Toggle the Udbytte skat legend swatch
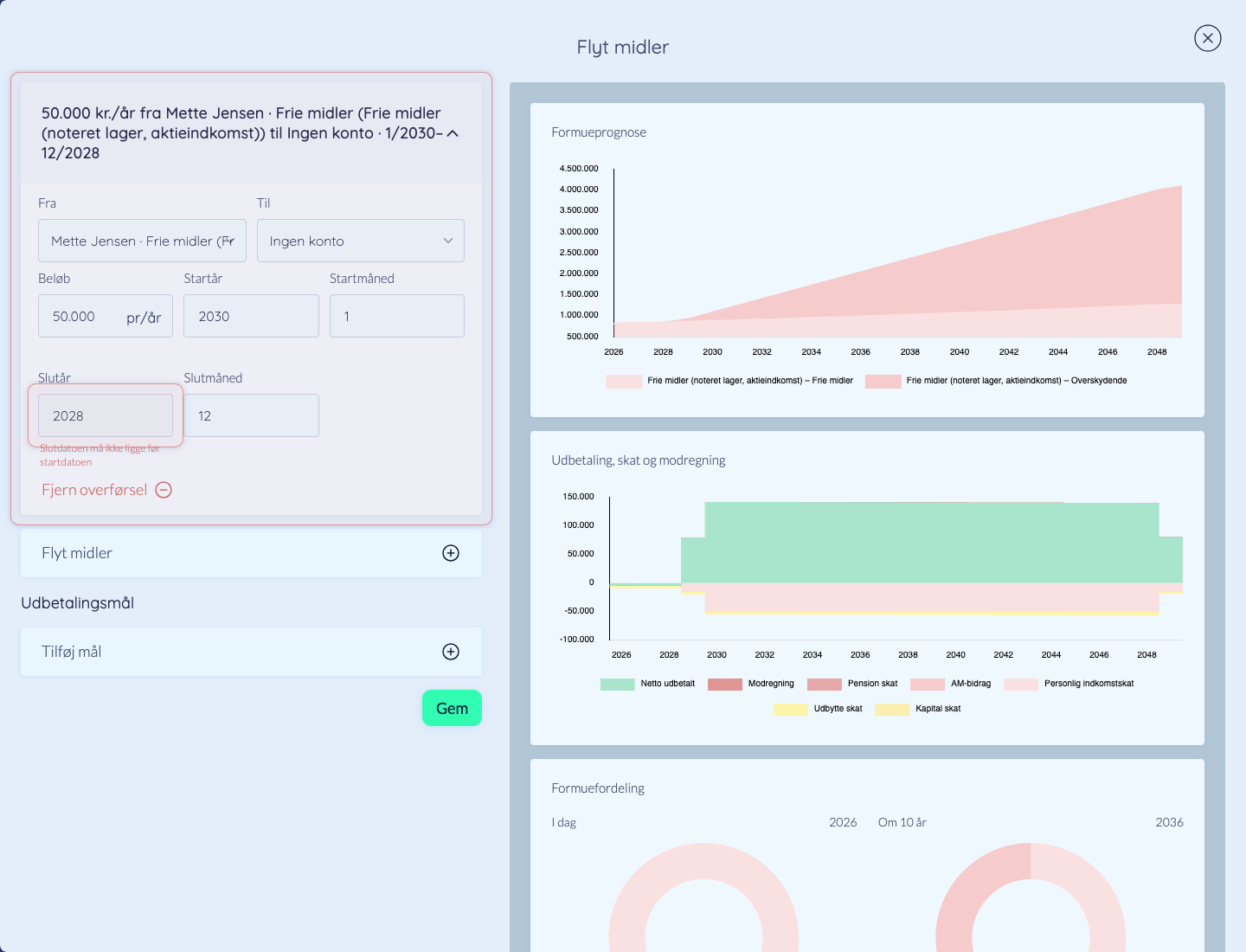 791,709
